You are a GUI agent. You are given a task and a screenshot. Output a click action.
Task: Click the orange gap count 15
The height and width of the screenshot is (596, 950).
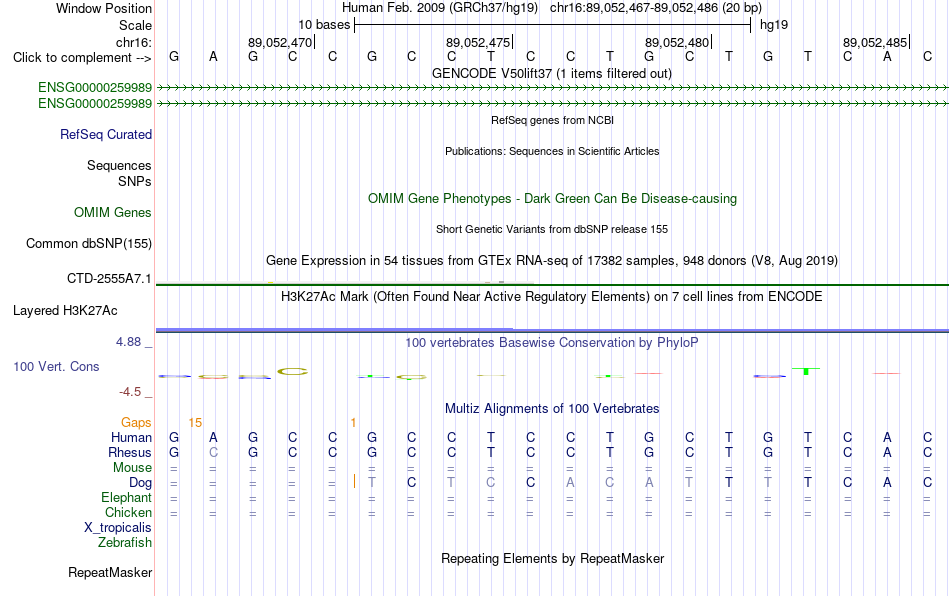coord(194,423)
